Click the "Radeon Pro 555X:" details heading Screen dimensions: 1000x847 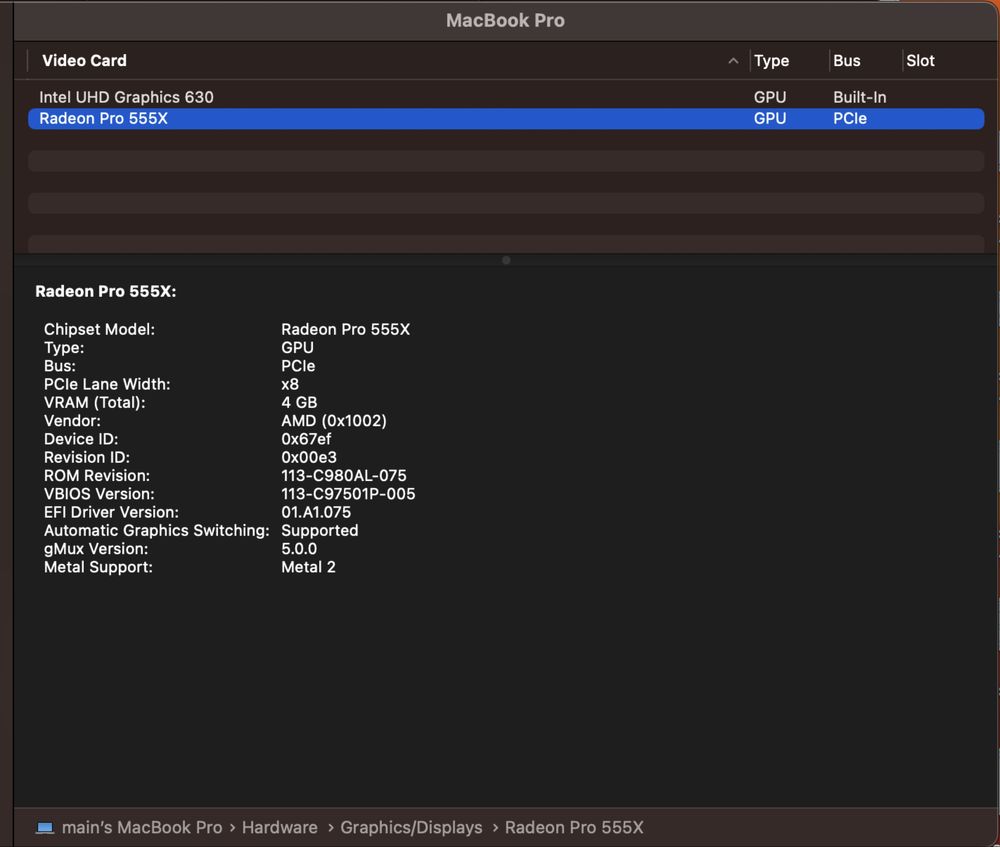[x=106, y=291]
